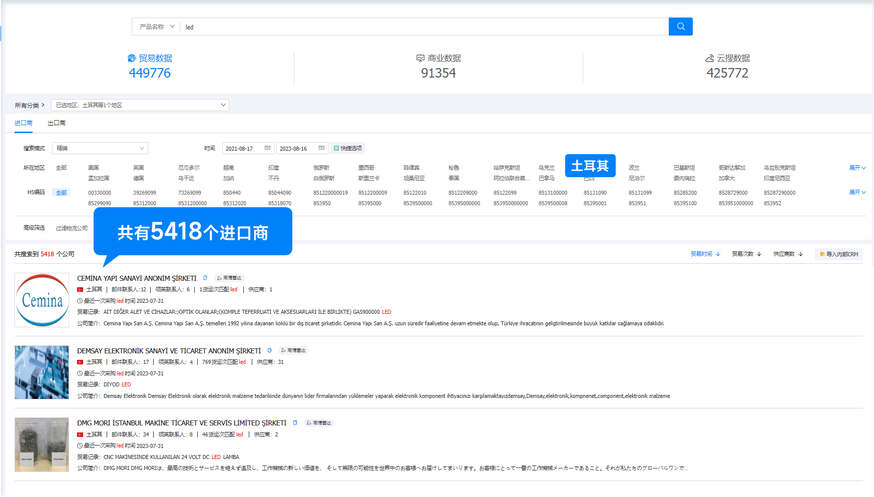Click the tag button beside CEMİNA name
Image resolution: width=874 pixels, height=497 pixels.
pyautogui.click(x=229, y=277)
